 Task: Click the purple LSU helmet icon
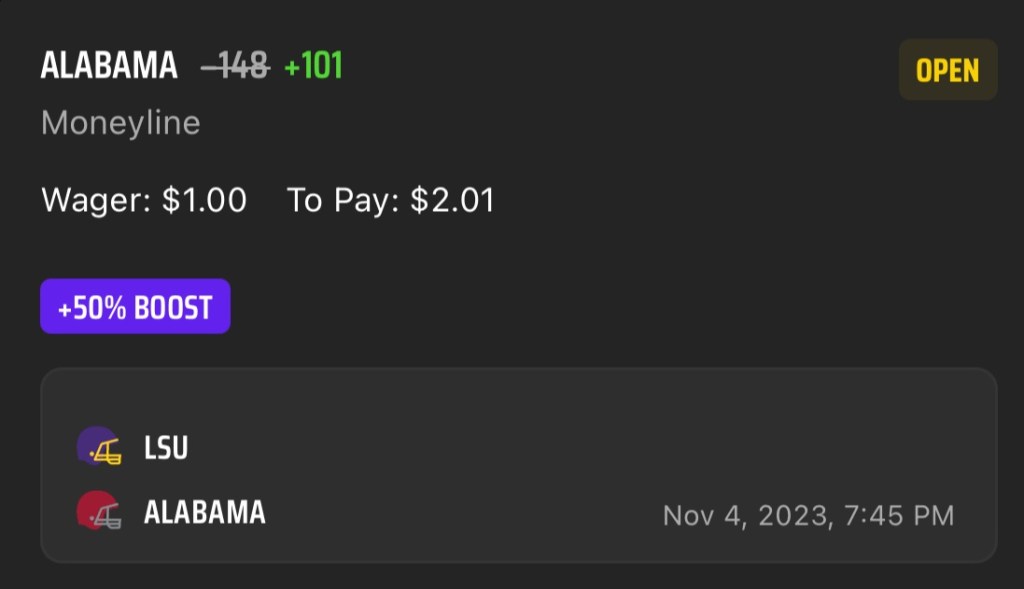pos(98,447)
